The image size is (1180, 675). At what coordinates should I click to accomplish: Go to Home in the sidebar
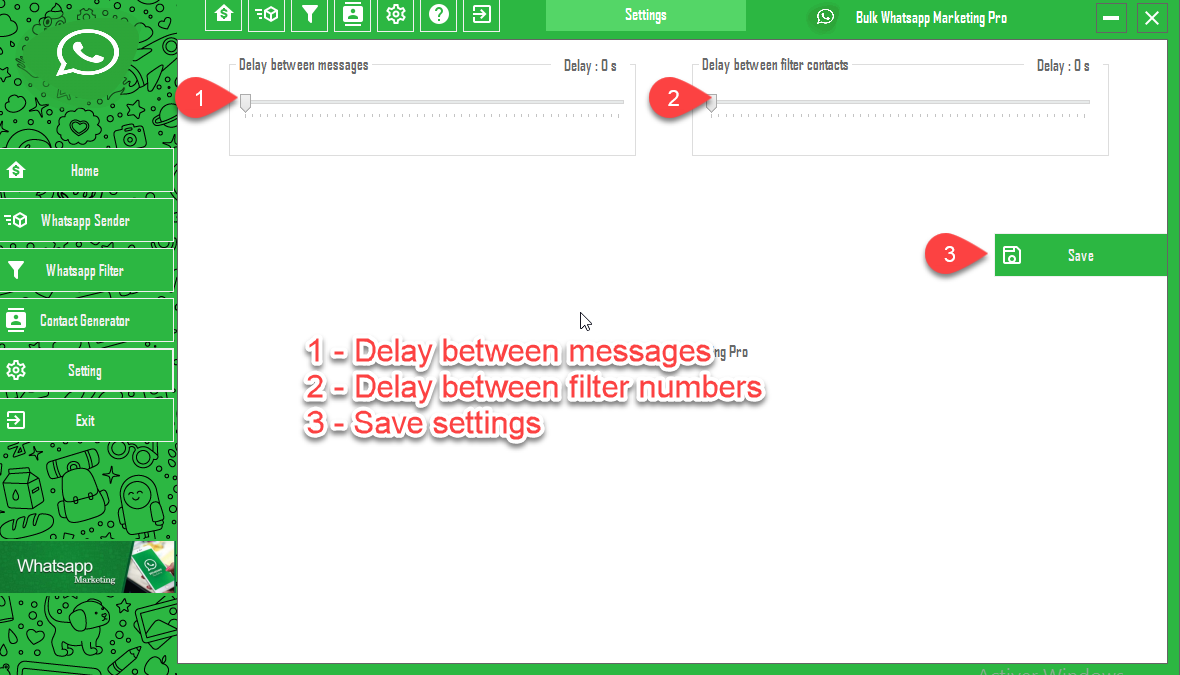[86, 171]
